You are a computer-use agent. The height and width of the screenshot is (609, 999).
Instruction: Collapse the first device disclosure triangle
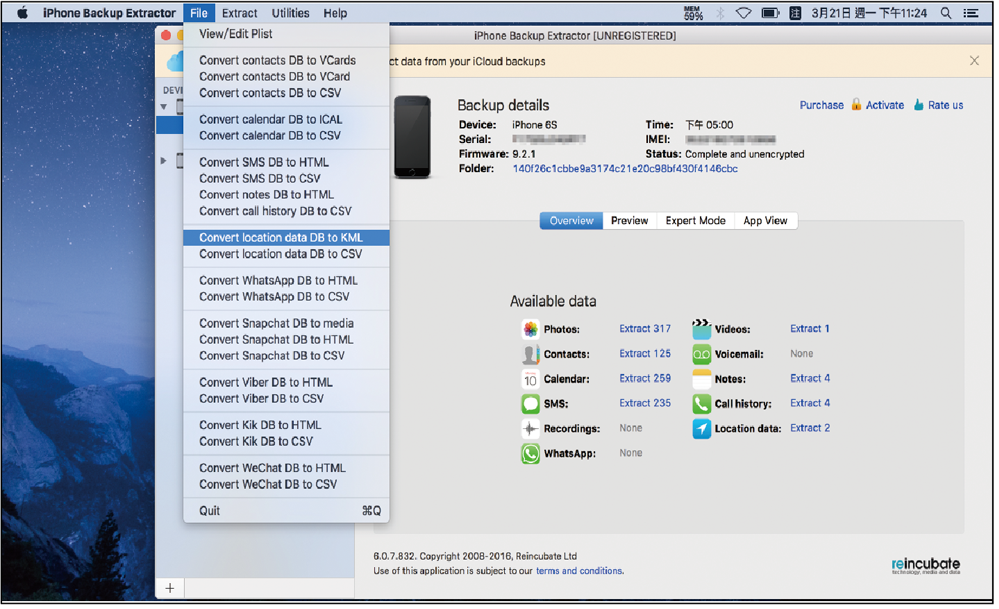[x=164, y=106]
